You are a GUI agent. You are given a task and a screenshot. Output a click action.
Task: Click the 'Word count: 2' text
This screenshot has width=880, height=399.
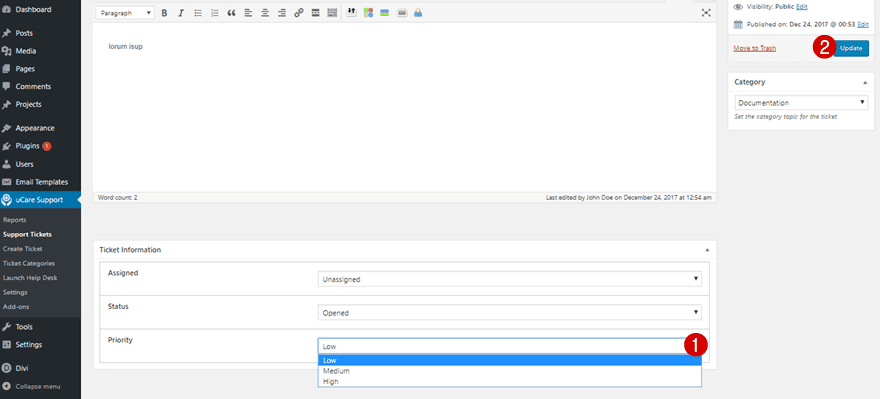pyautogui.click(x=118, y=198)
